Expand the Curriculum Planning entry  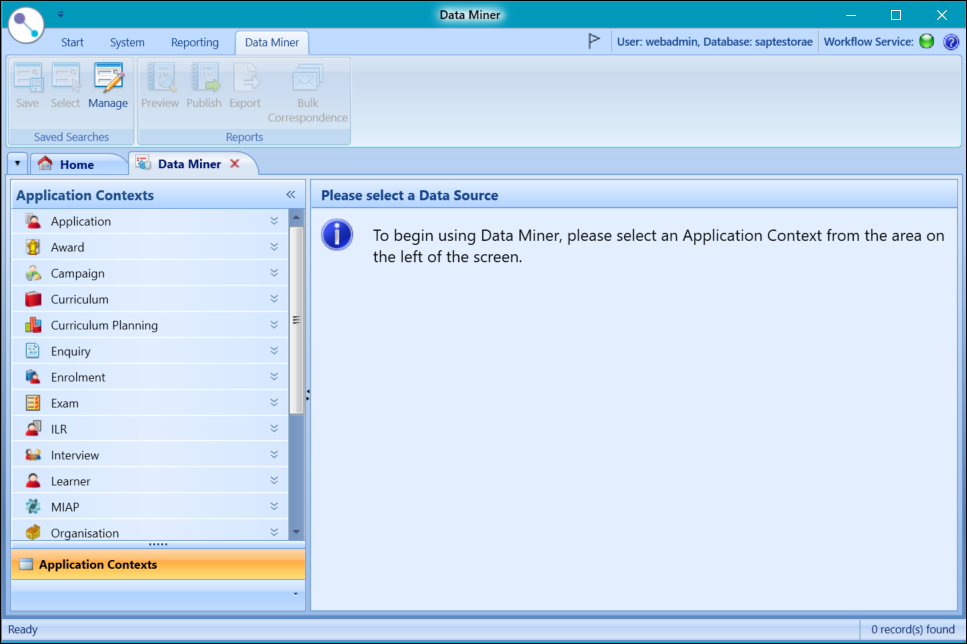tap(274, 324)
